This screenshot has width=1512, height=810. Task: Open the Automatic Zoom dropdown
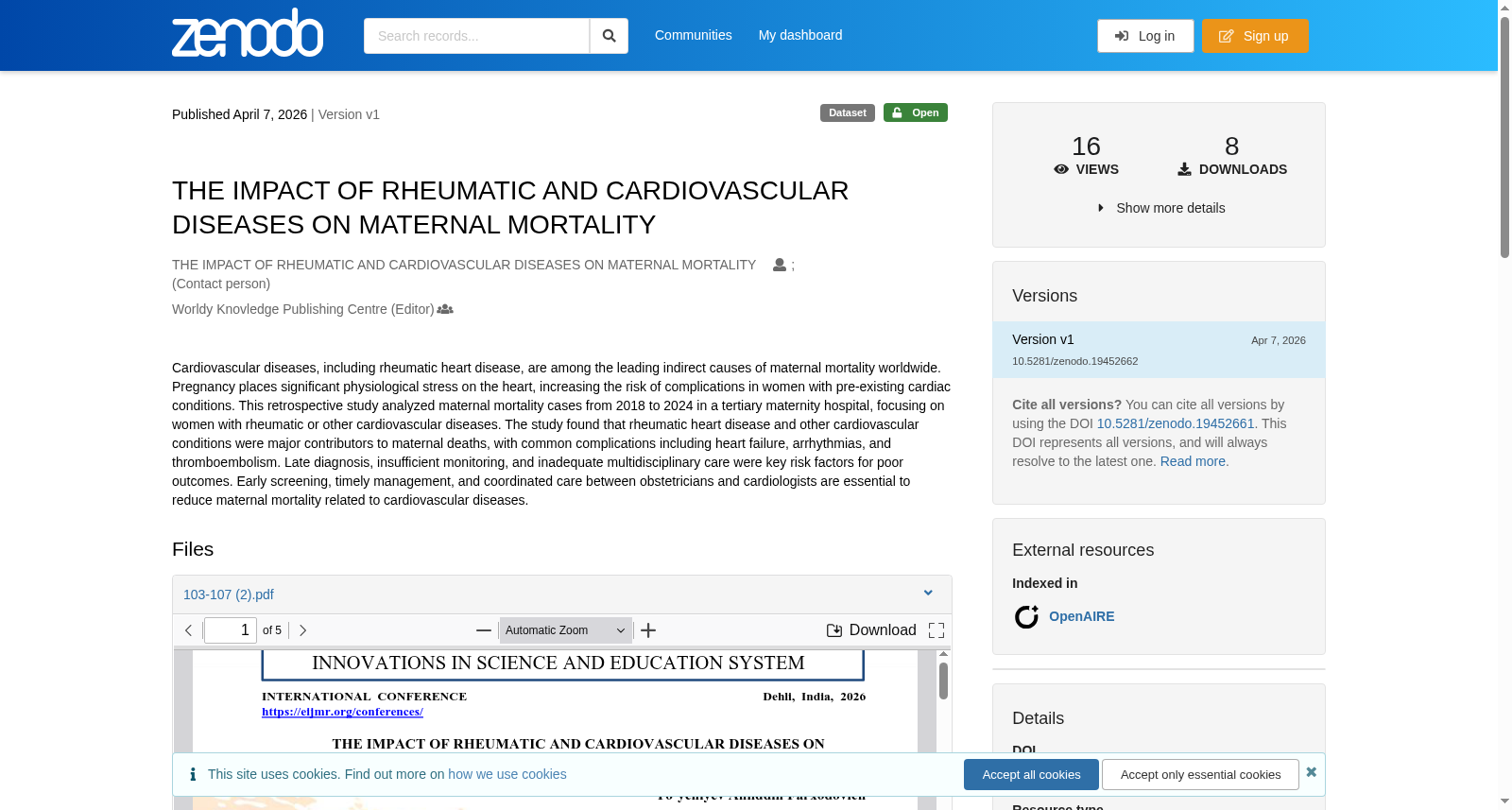(x=565, y=630)
